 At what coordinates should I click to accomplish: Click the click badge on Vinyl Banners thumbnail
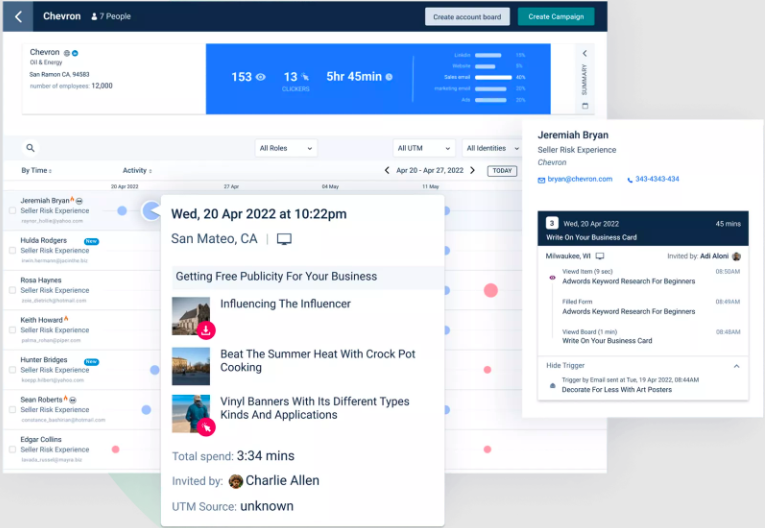coord(206,427)
